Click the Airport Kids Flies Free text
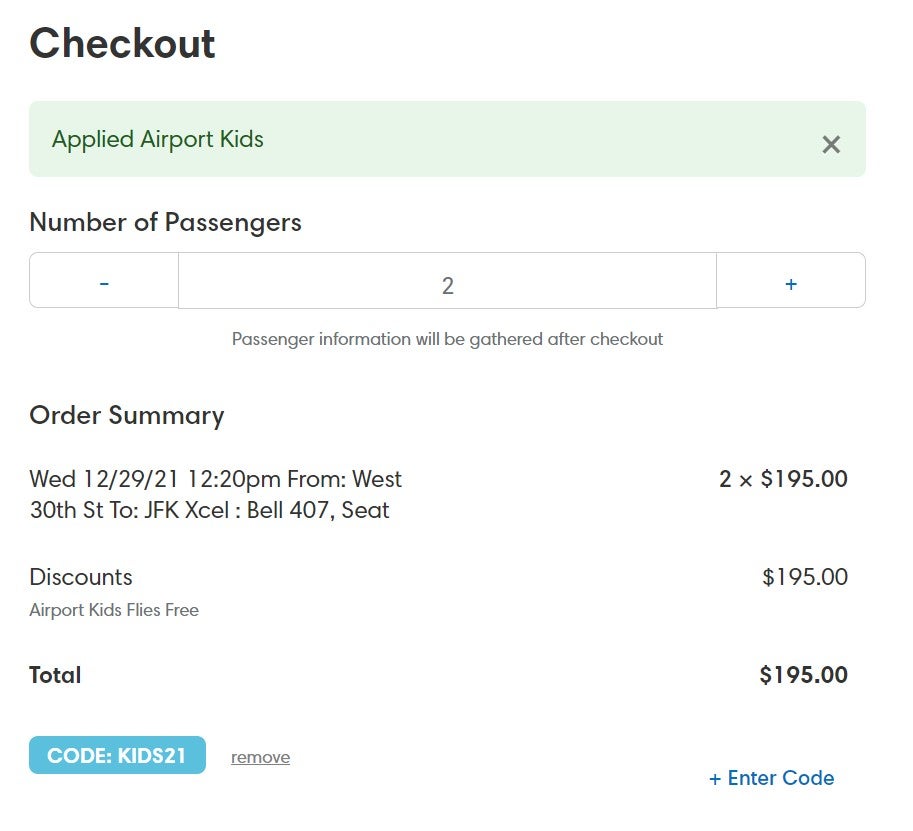Screen dimensions: 913x831 114,610
